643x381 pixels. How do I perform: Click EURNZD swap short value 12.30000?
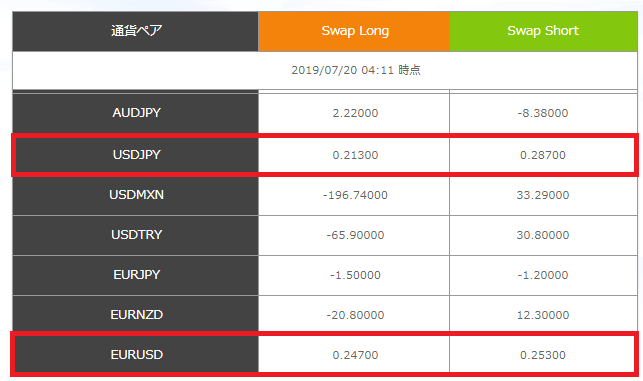tap(543, 315)
